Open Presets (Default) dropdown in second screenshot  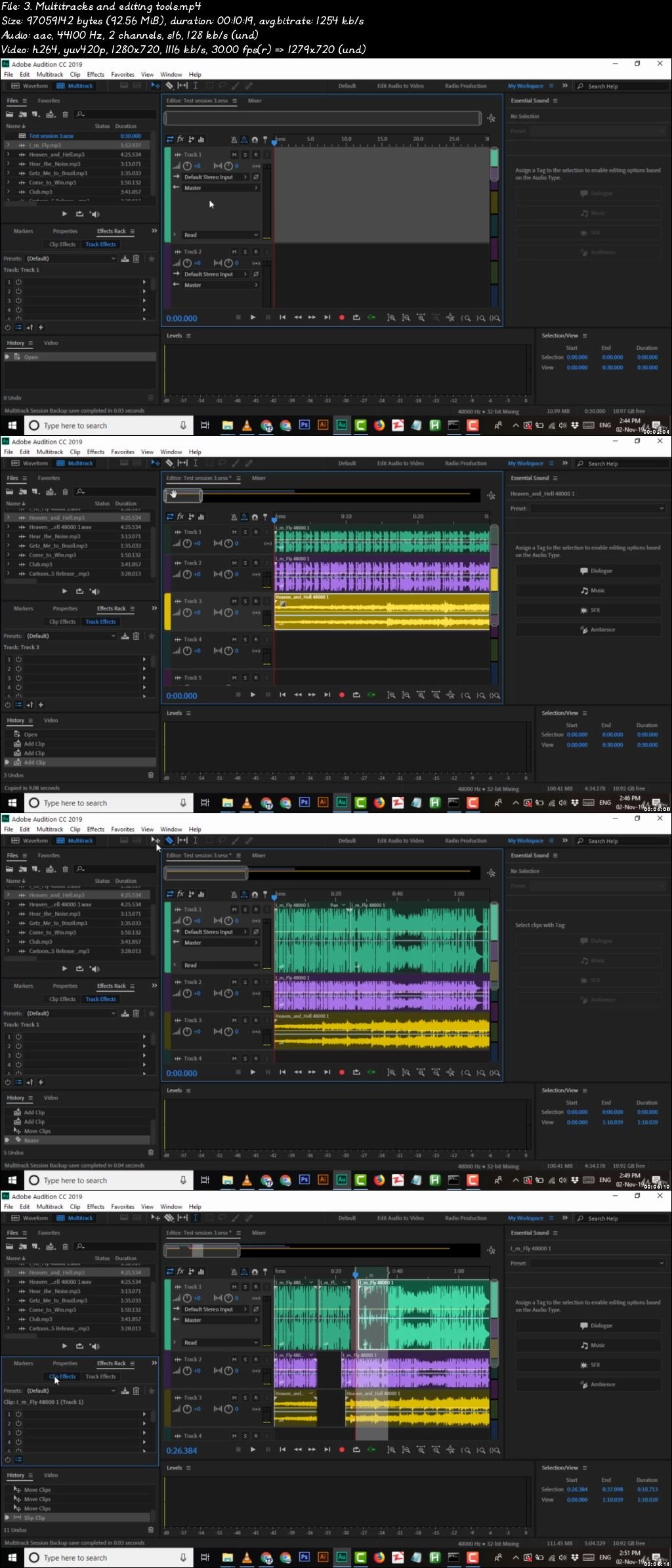71,636
